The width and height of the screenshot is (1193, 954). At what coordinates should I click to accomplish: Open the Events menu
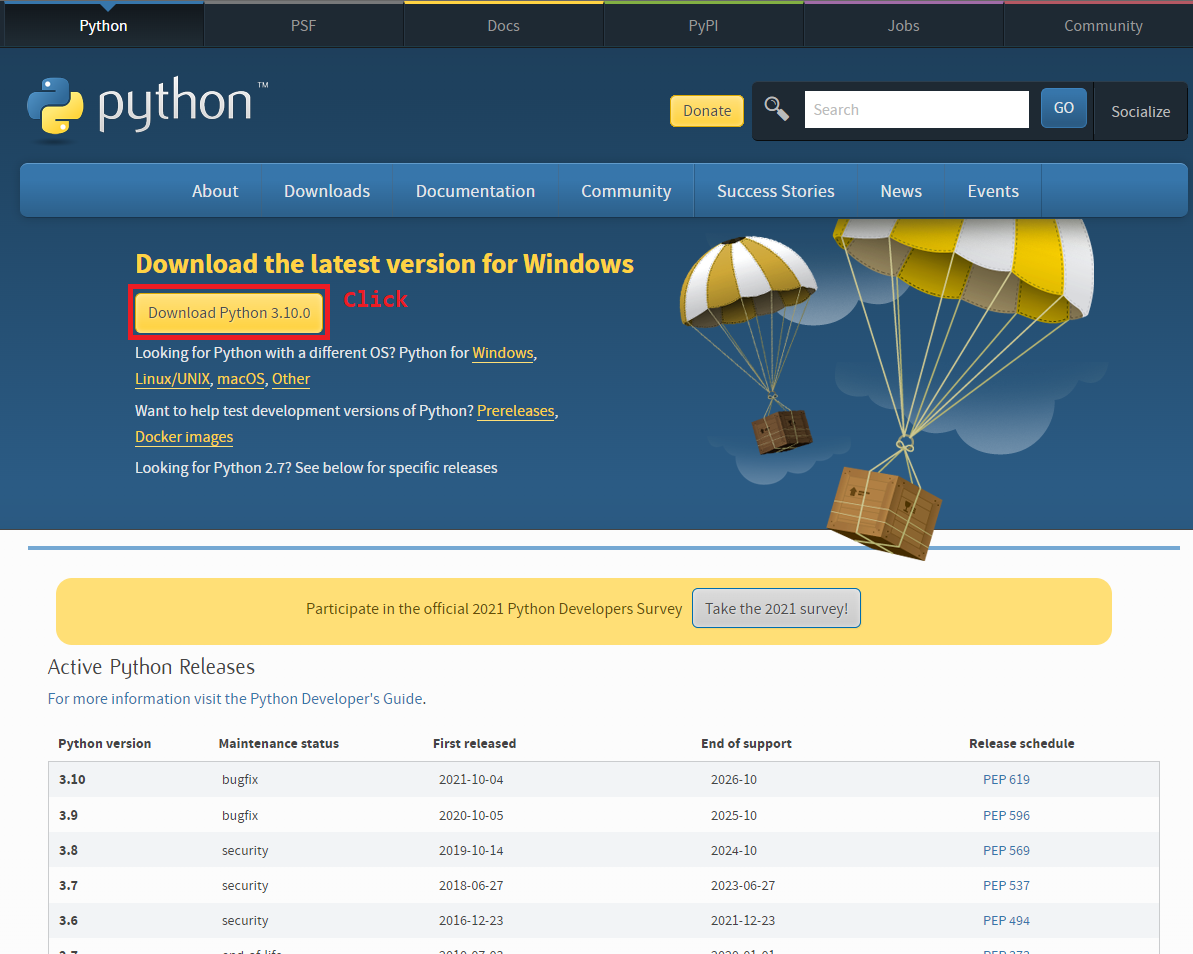[993, 191]
